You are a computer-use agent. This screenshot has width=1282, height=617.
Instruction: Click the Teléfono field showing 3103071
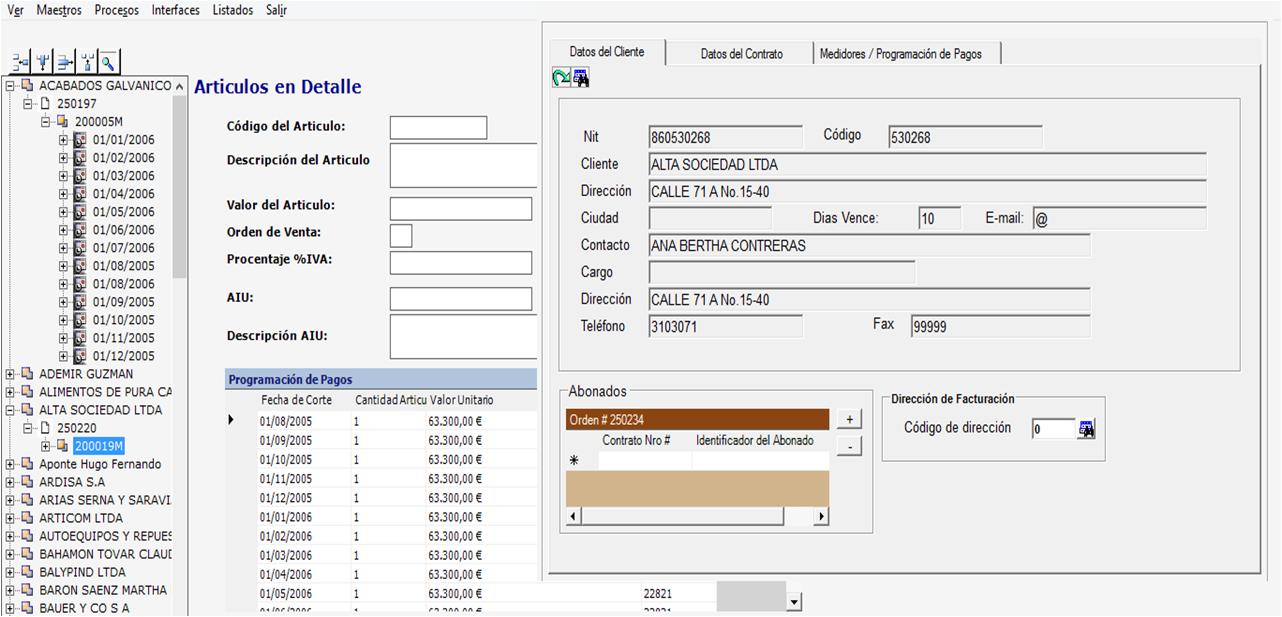(726, 326)
